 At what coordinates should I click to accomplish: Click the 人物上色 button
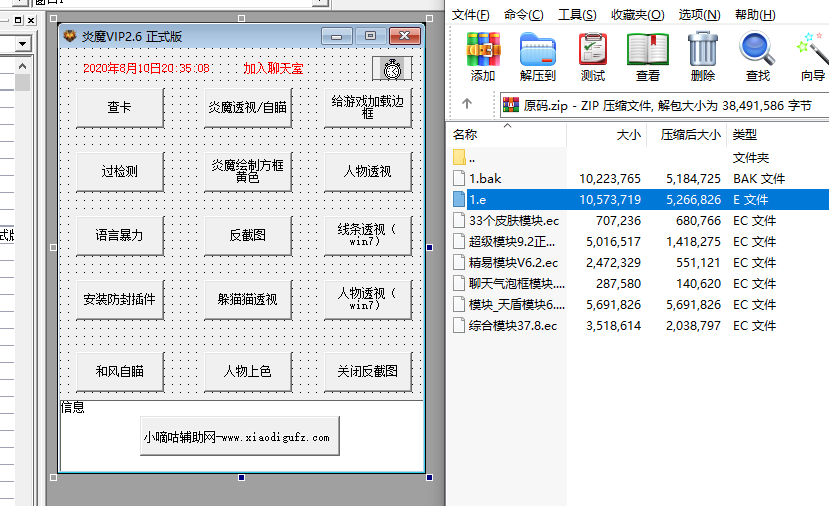(248, 371)
